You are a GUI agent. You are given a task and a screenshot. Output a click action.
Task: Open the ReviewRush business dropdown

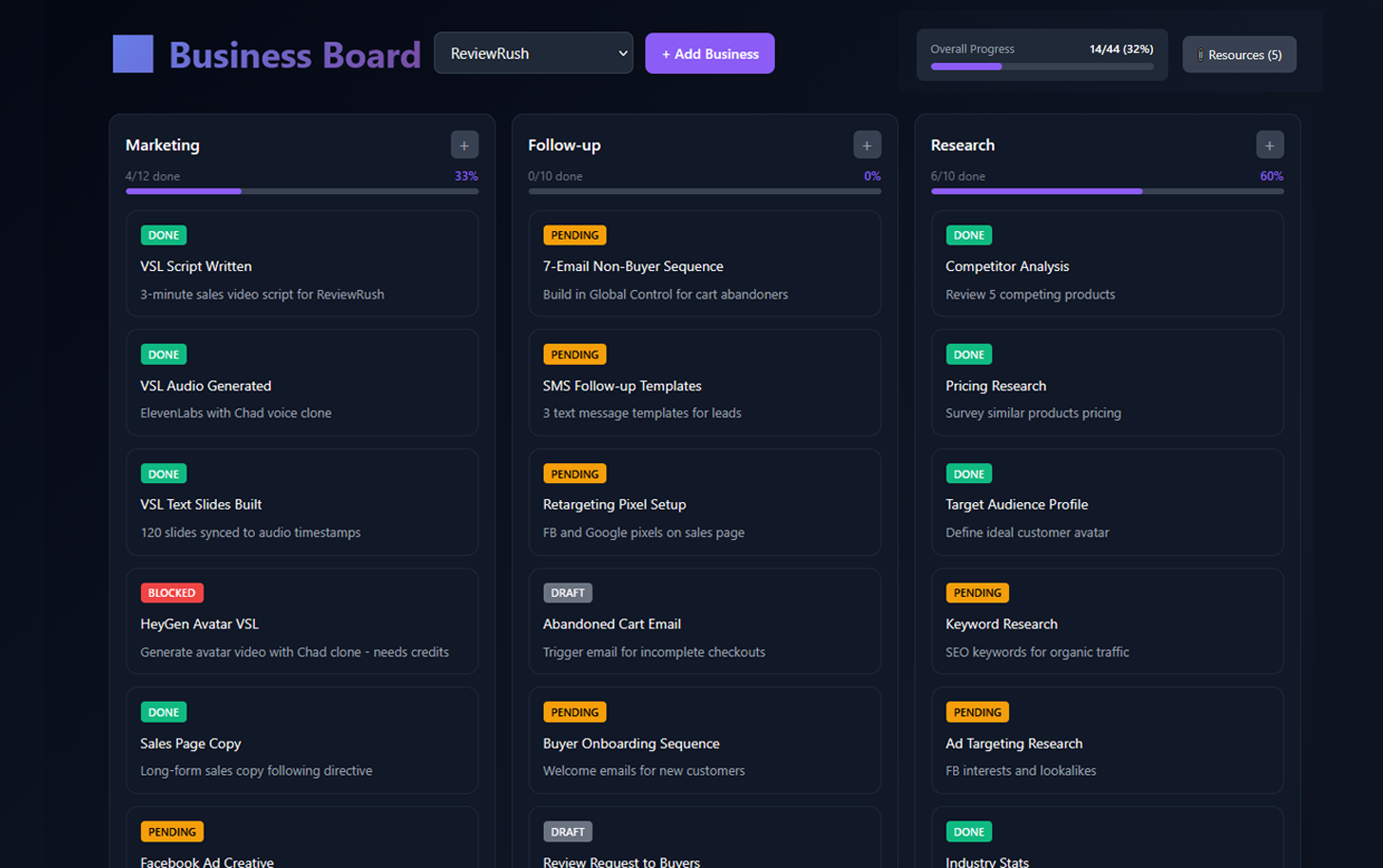(x=534, y=53)
